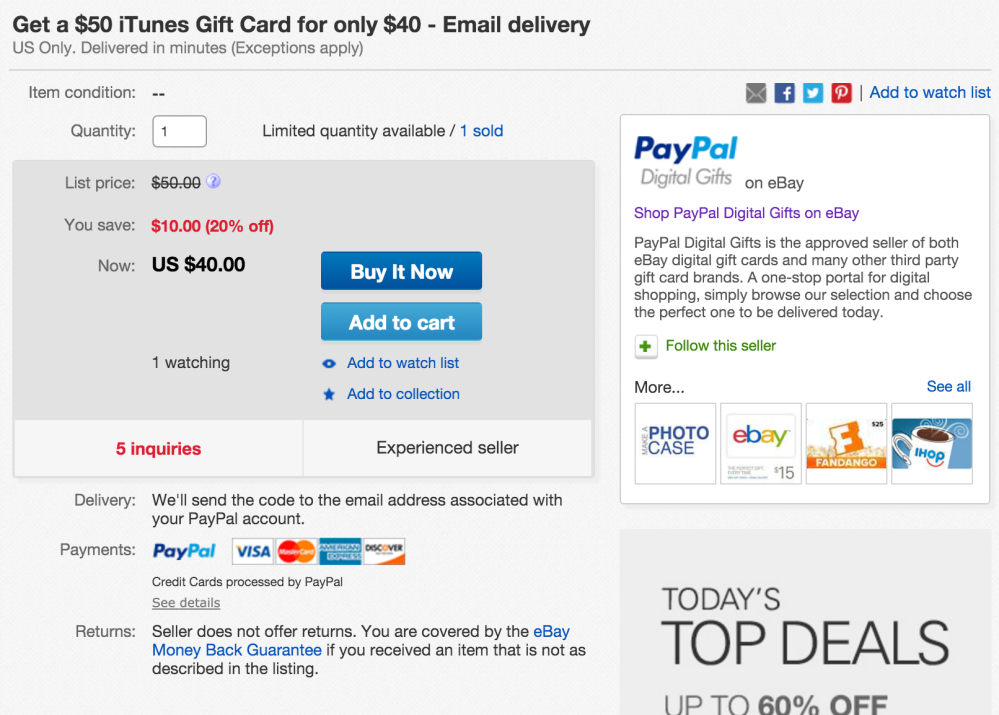Open the eBay $15 gift card thumbnail

click(761, 443)
